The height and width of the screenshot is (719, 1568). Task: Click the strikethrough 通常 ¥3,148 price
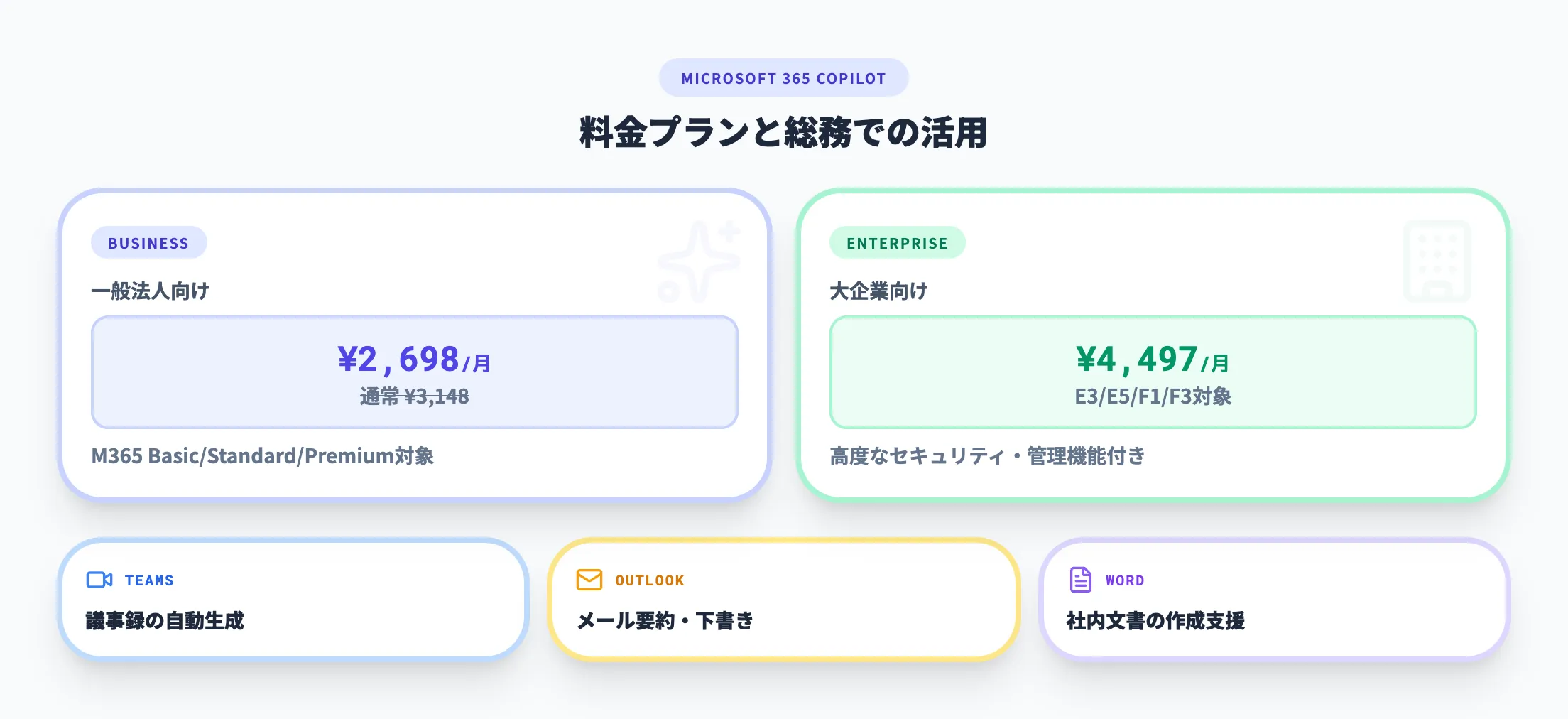[415, 396]
